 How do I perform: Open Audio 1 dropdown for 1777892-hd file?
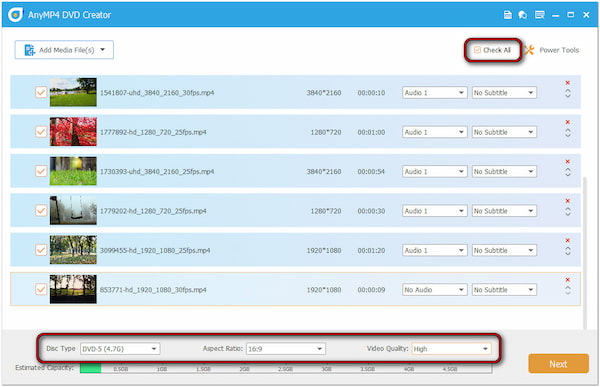pos(434,132)
